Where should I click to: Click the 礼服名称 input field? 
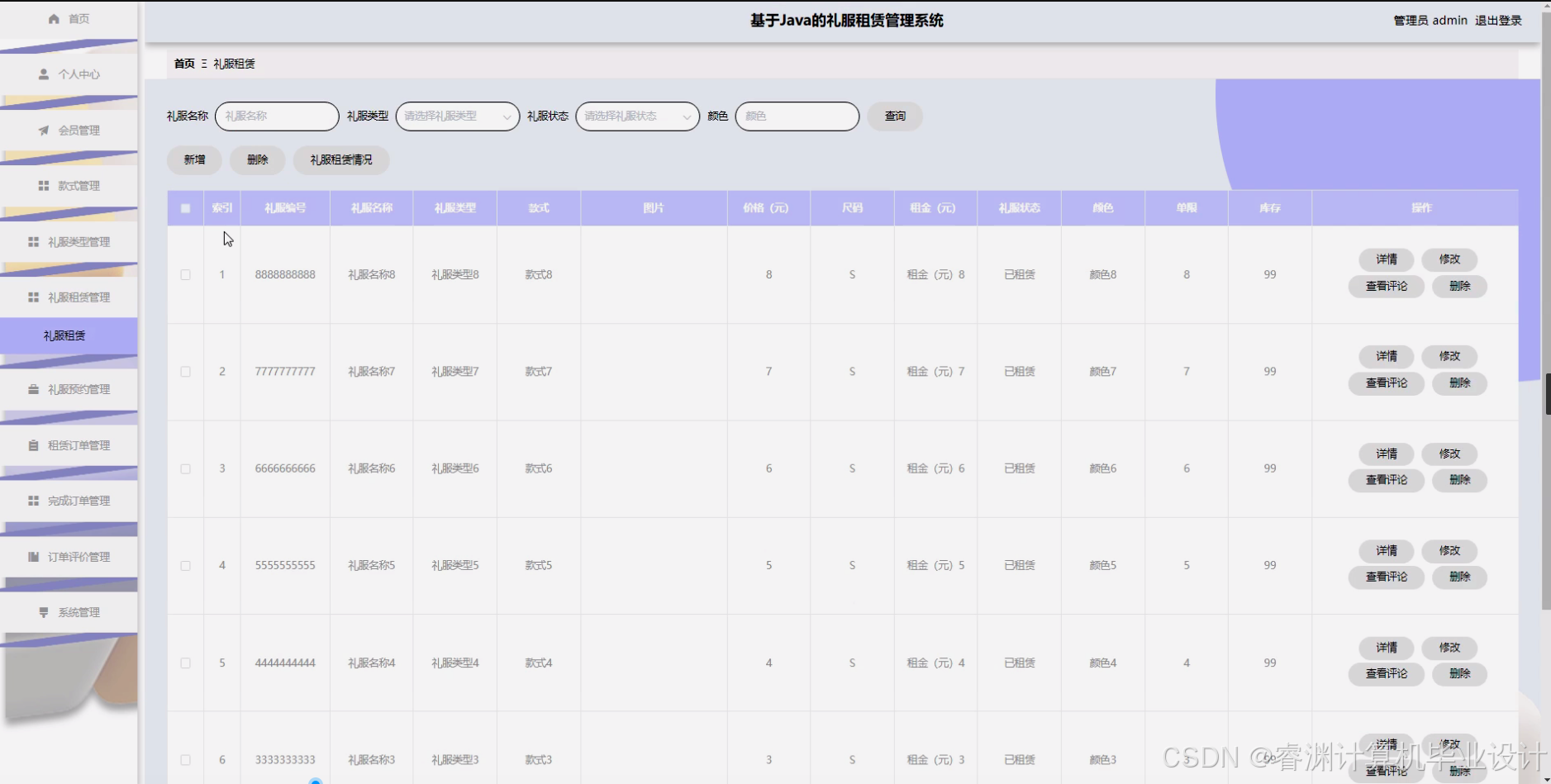tap(276, 116)
